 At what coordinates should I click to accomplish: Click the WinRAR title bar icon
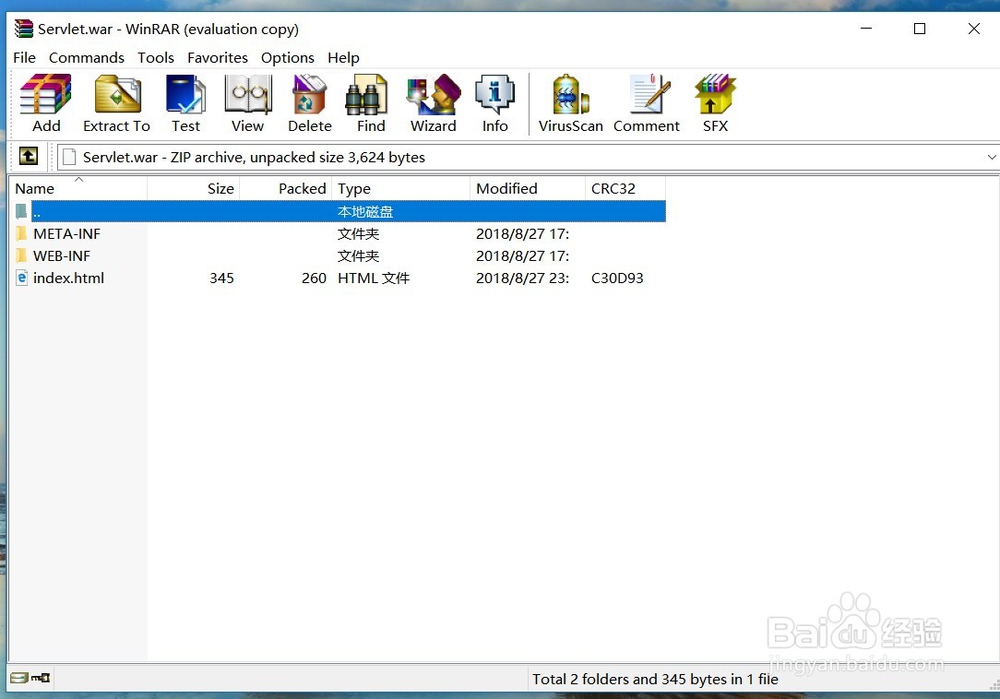pyautogui.click(x=24, y=29)
